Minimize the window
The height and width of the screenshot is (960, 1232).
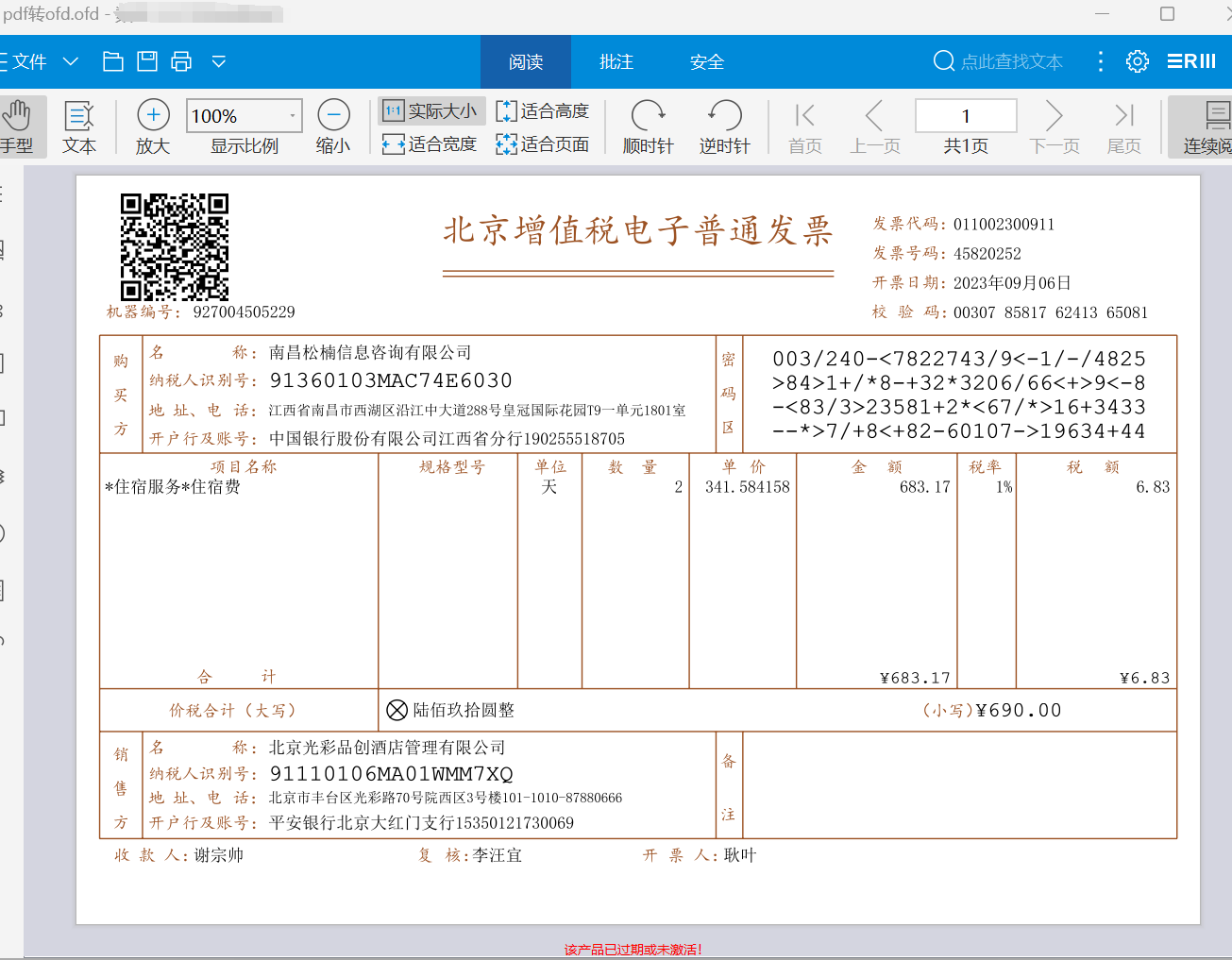click(x=1103, y=14)
